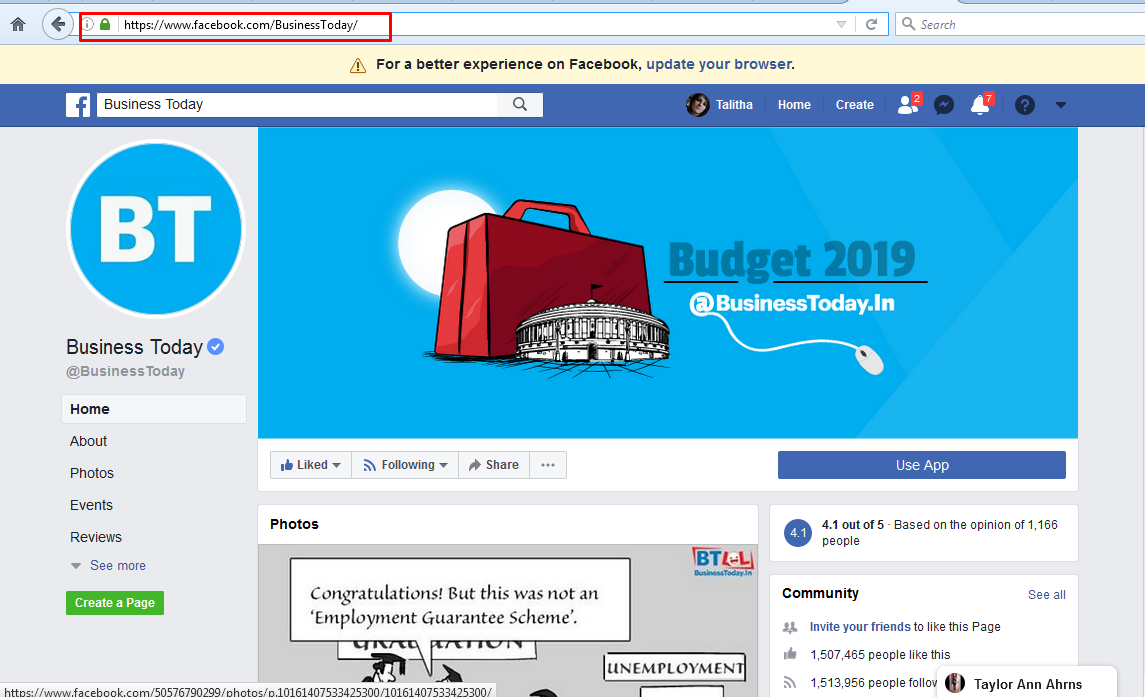1145x697 pixels.
Task: Click the green padlock security icon
Action: [105, 24]
